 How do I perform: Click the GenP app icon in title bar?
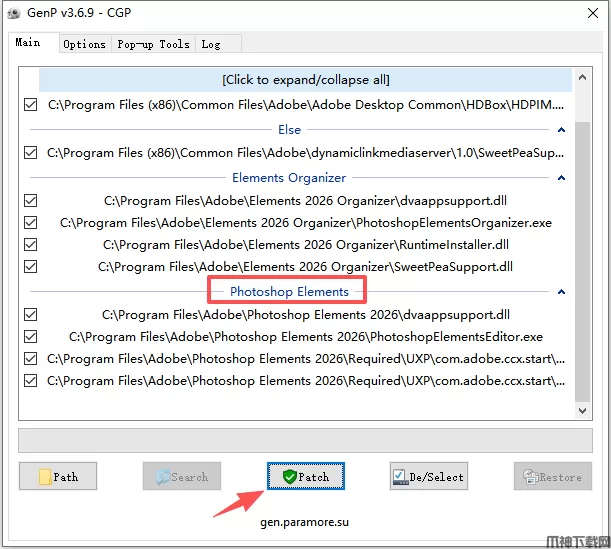click(14, 13)
